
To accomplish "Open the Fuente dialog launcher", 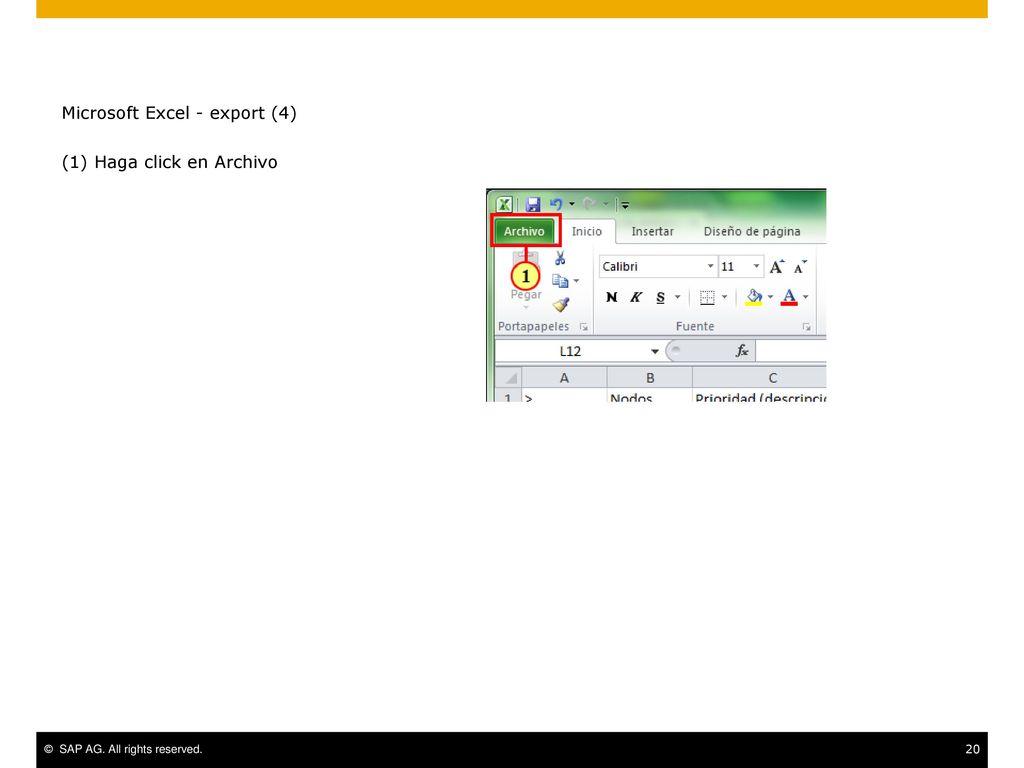I will click(807, 327).
